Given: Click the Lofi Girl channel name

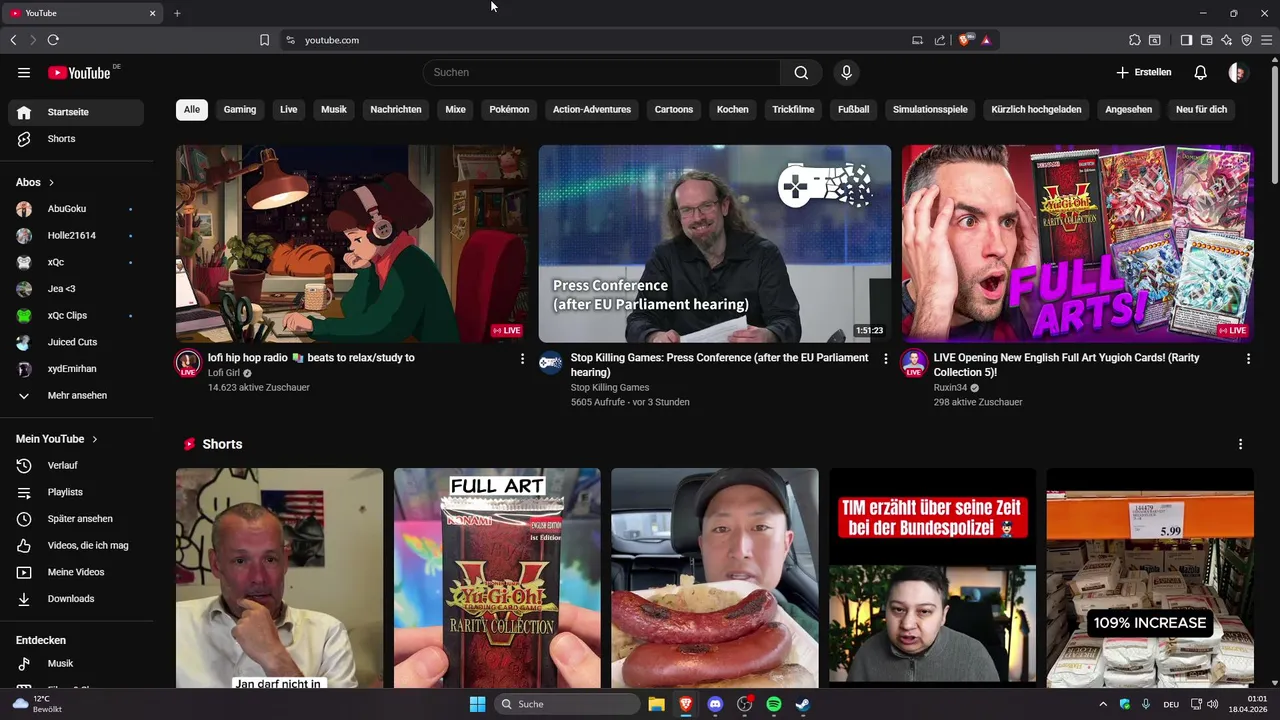Looking at the screenshot, I should coord(224,373).
